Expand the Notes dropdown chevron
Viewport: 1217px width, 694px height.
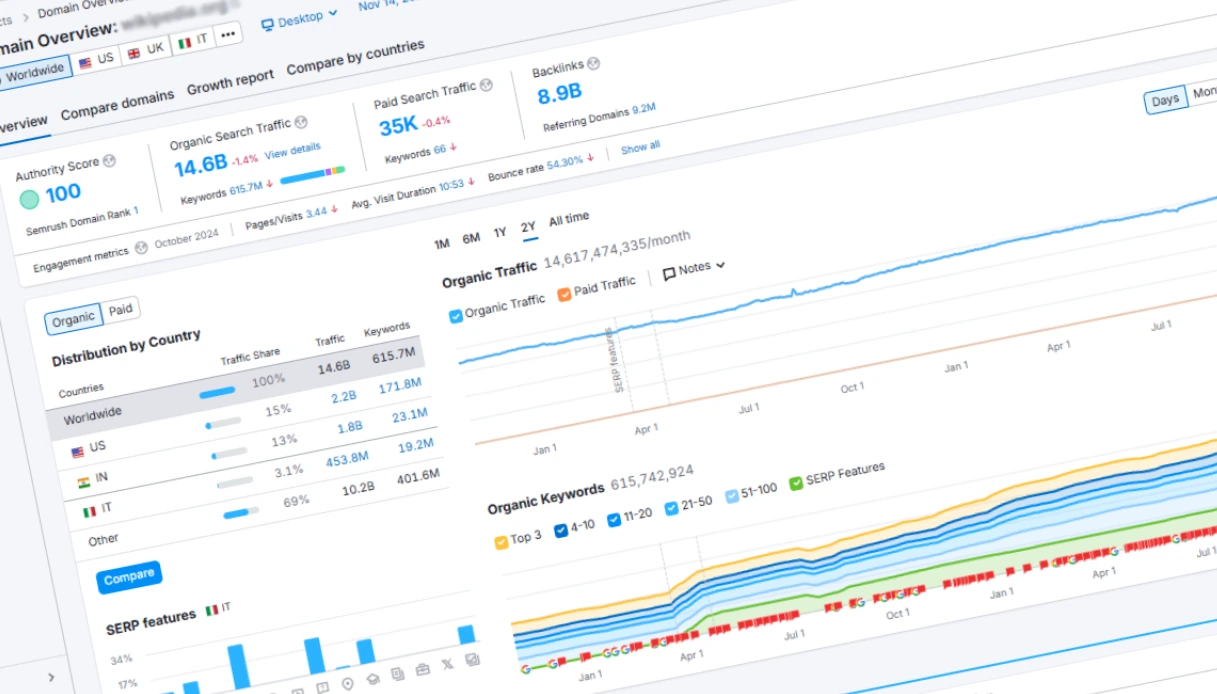tap(721, 266)
